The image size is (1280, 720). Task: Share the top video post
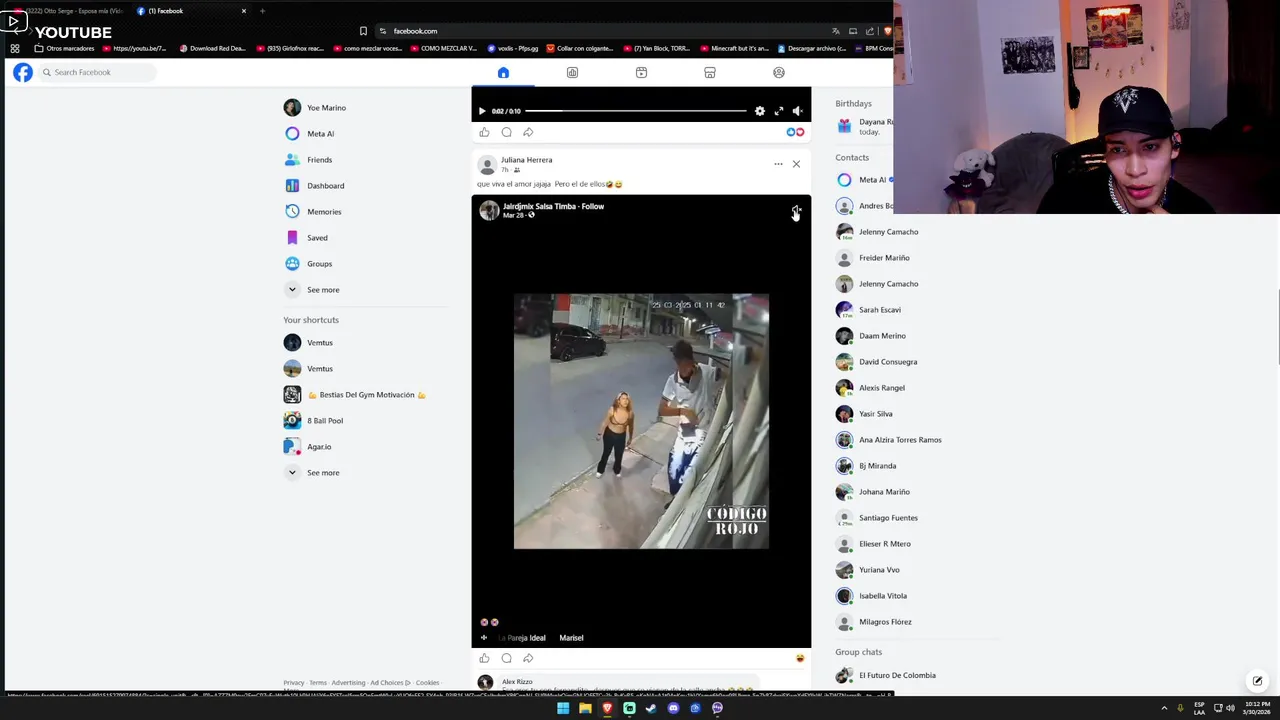pos(528,132)
